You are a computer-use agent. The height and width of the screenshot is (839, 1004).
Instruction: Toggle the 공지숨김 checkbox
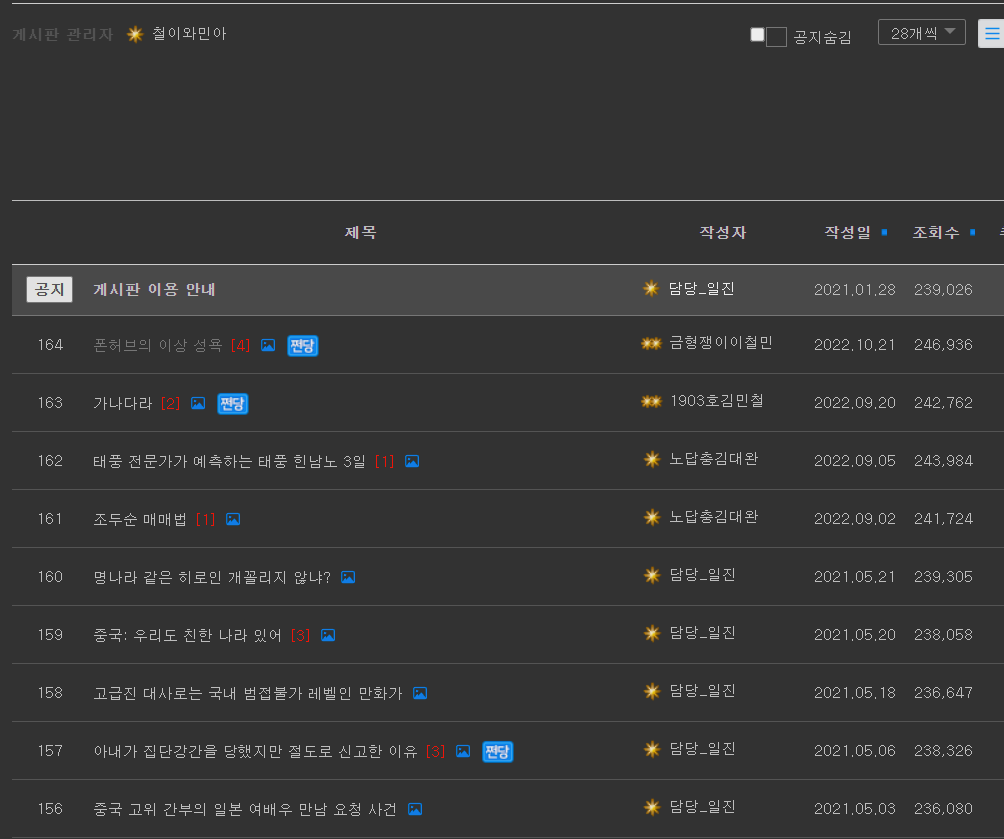coord(757,35)
